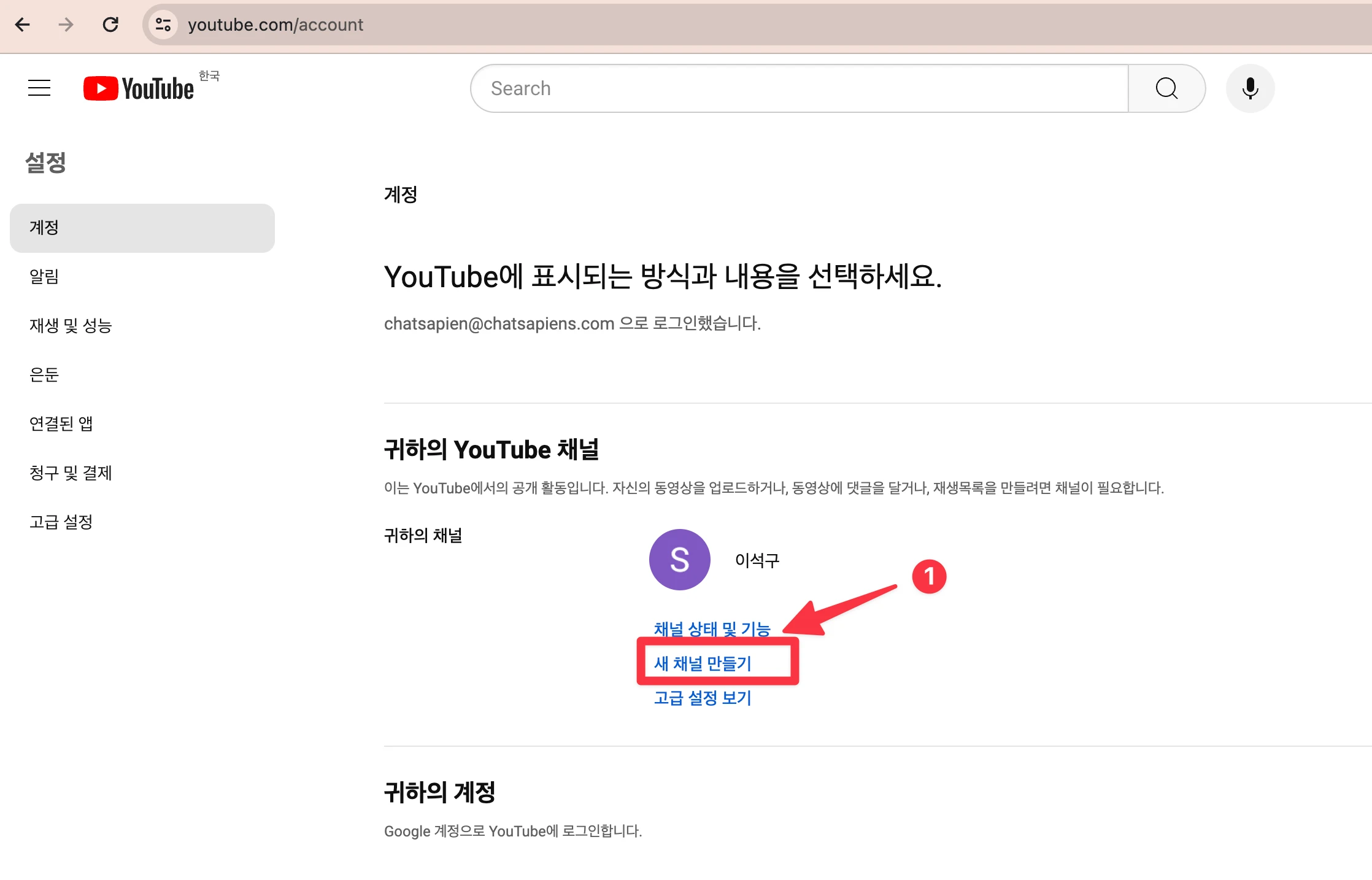Open site information icon in address bar
Viewport: 1372px width, 880px height.
point(163,25)
